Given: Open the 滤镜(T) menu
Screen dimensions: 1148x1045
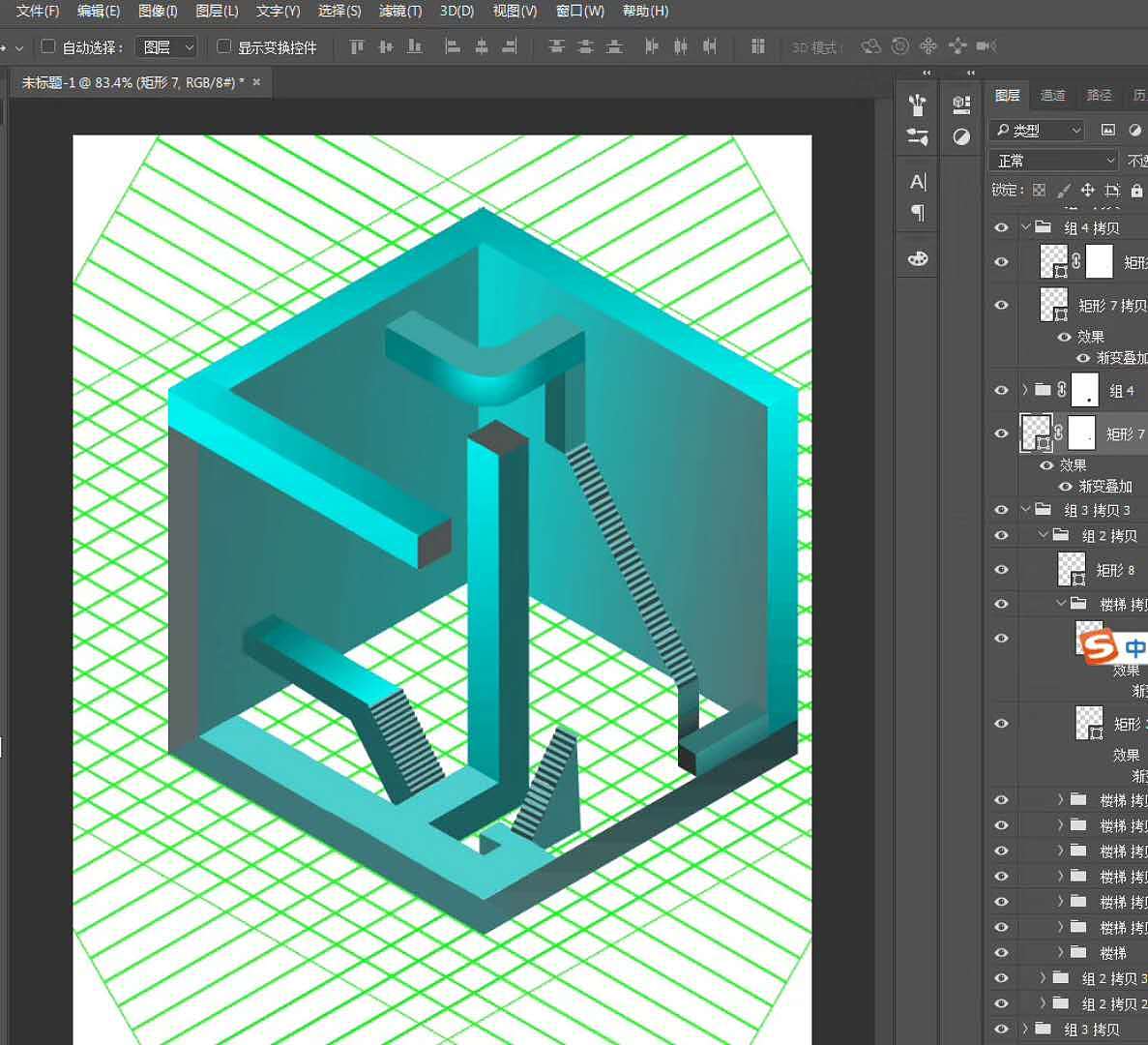Looking at the screenshot, I should tap(400, 11).
